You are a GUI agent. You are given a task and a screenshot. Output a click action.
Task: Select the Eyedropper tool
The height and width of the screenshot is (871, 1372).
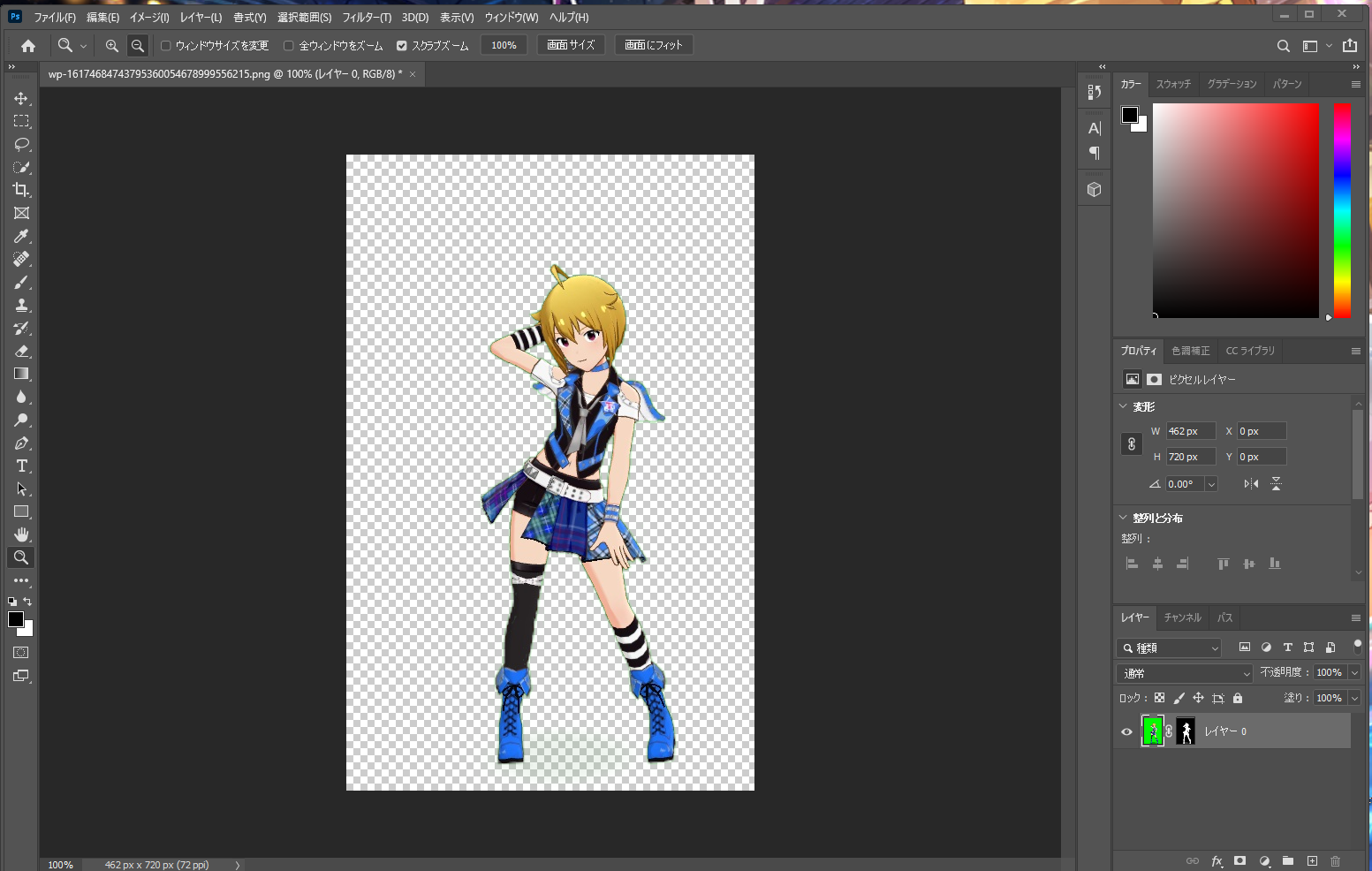[x=21, y=236]
